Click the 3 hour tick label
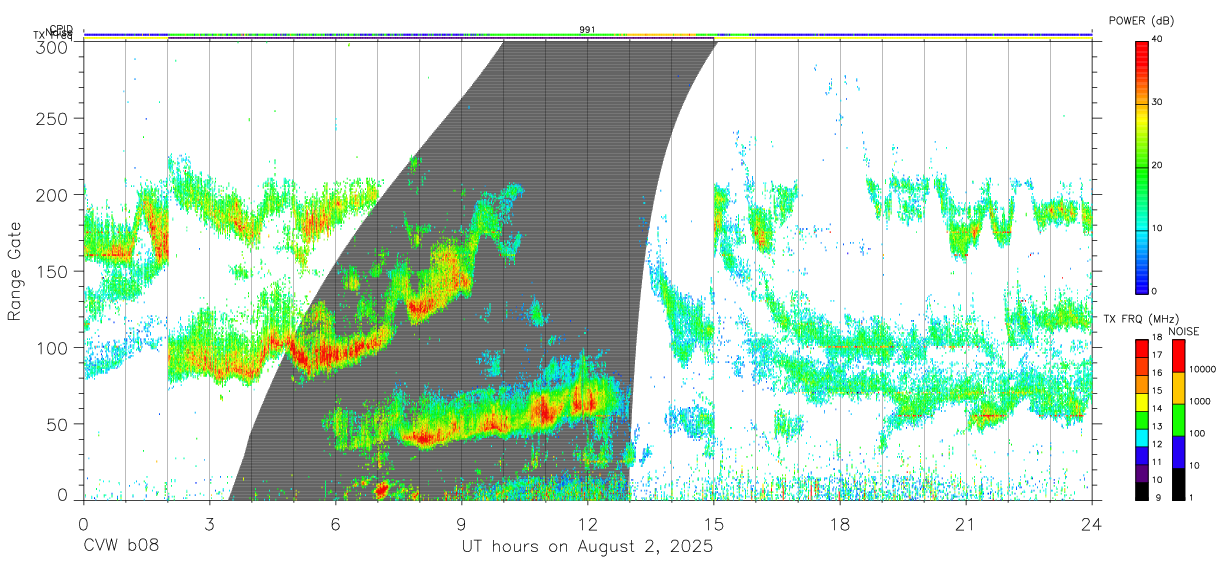Screen dimensions: 1228x567 (x=210, y=523)
